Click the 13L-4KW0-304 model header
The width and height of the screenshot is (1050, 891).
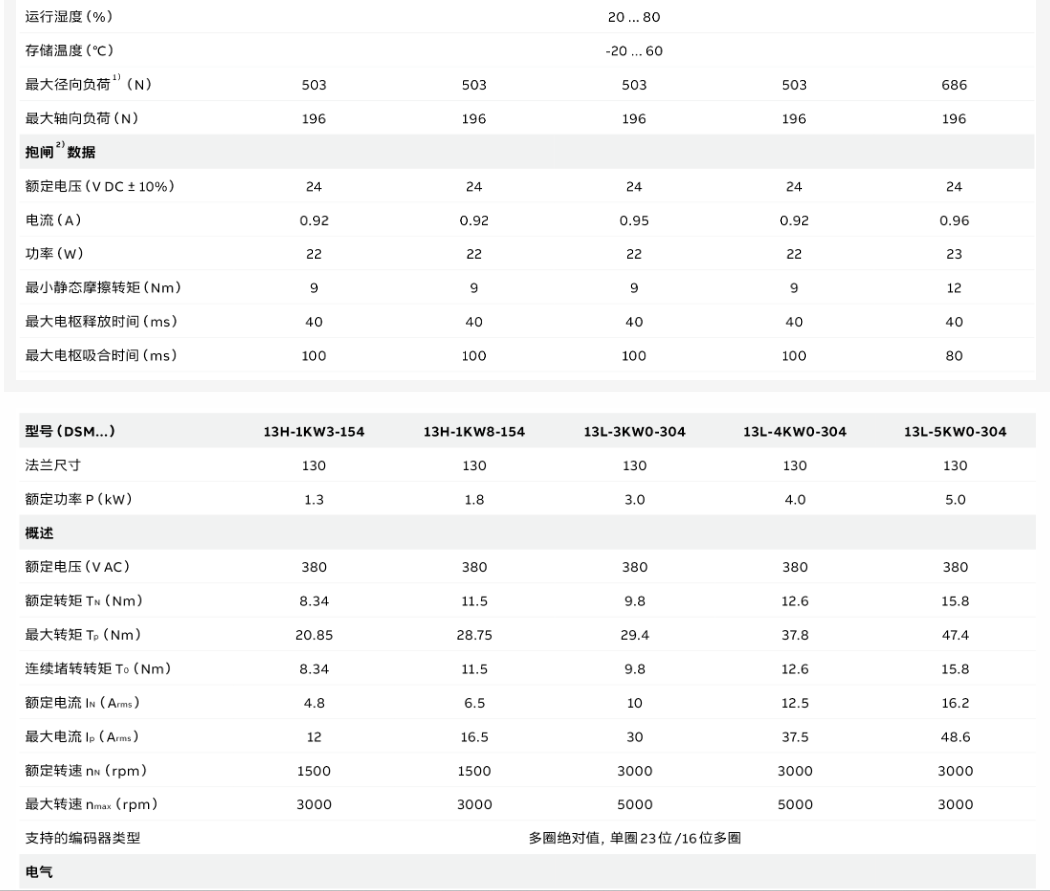pyautogui.click(x=795, y=432)
